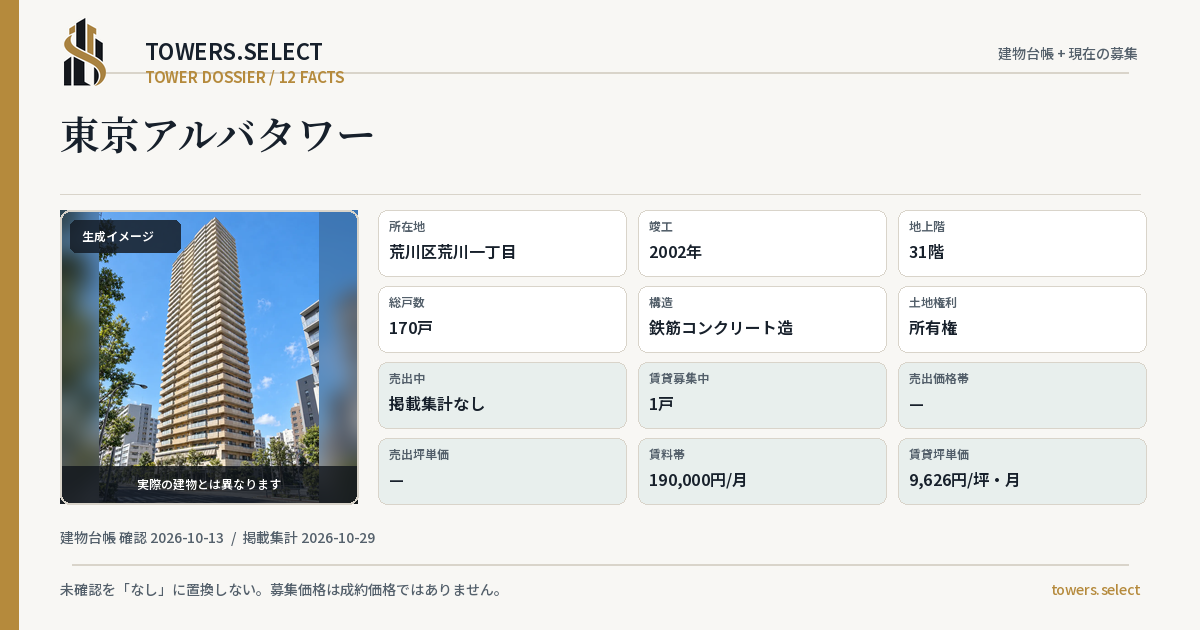This screenshot has width=1200, height=630.
Task: Open the towers.select footer link
Action: 1095,590
